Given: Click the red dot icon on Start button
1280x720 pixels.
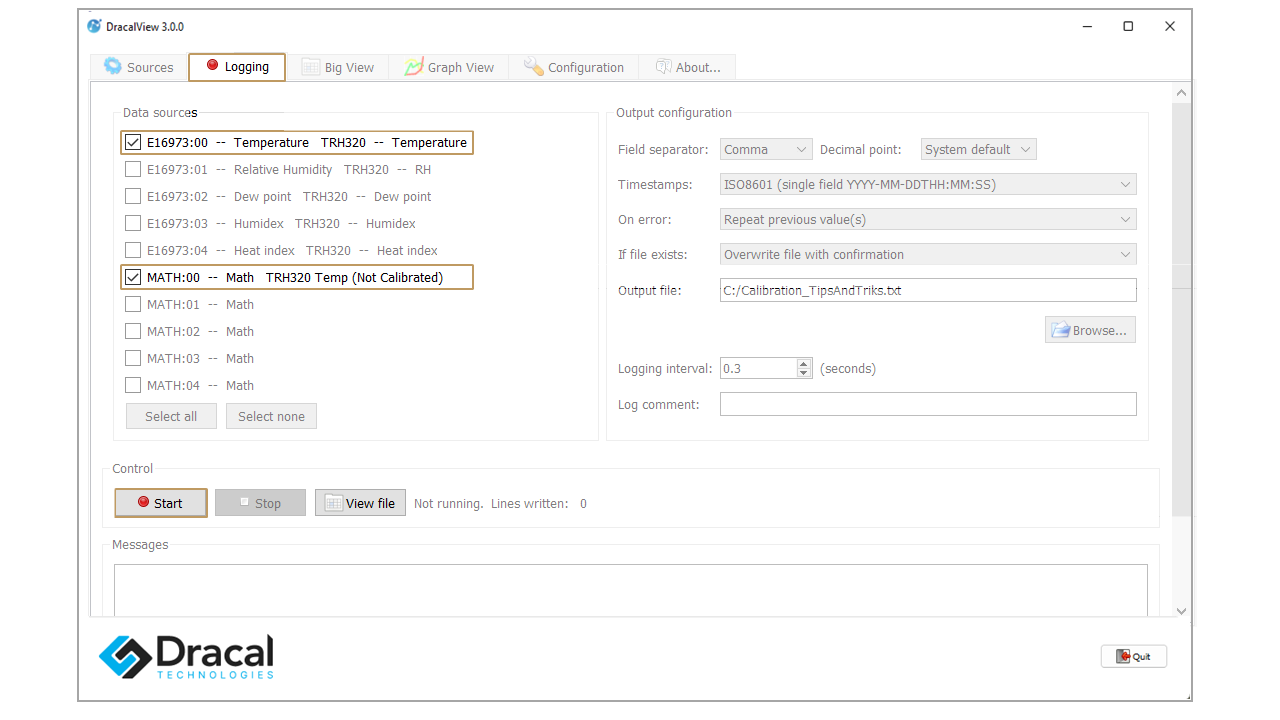Looking at the screenshot, I should (143, 502).
